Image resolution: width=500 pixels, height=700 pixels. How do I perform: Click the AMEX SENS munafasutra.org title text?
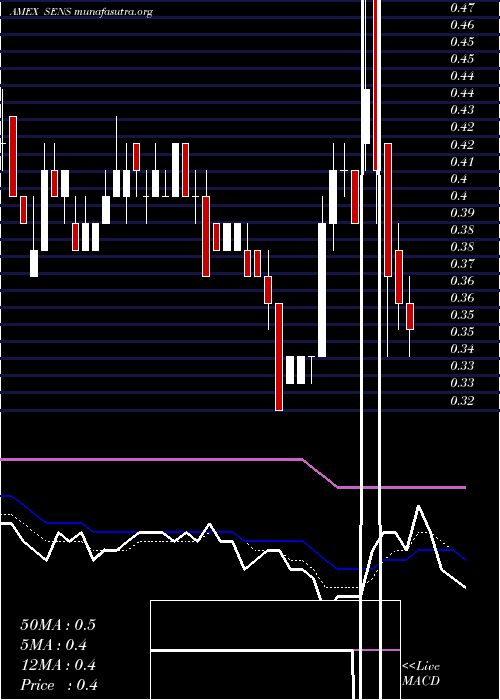coord(81,12)
